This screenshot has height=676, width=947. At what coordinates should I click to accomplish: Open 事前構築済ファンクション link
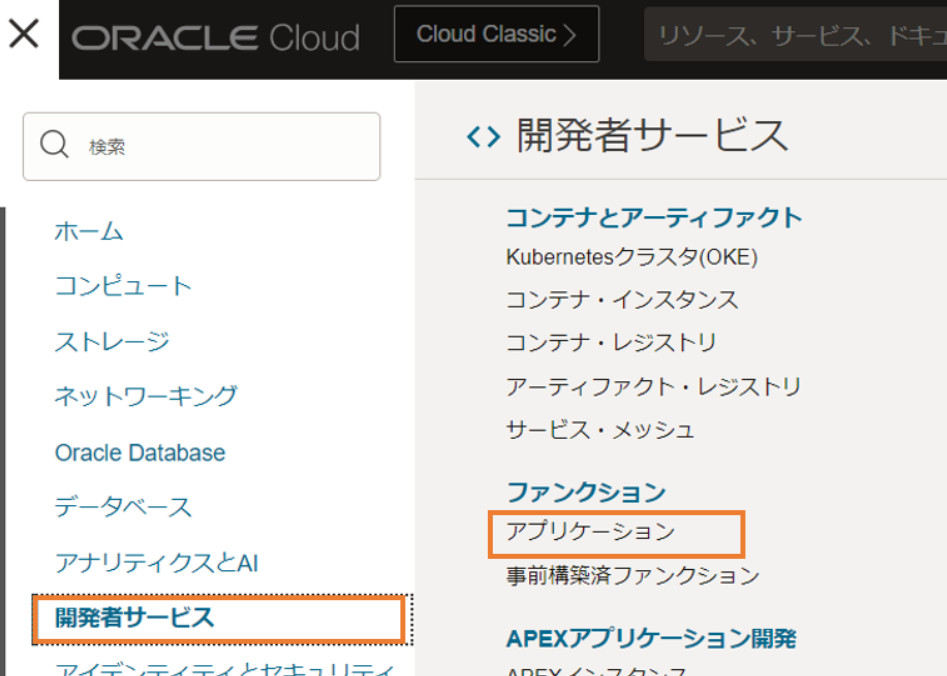pos(632,576)
